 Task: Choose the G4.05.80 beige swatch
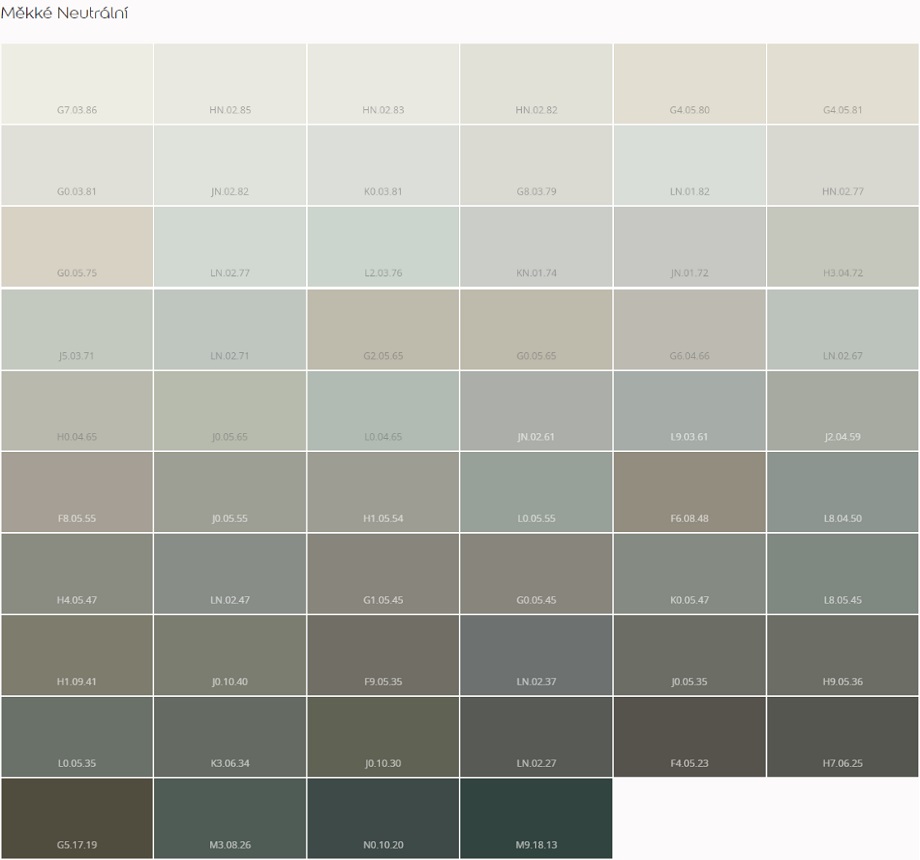pyautogui.click(x=689, y=84)
